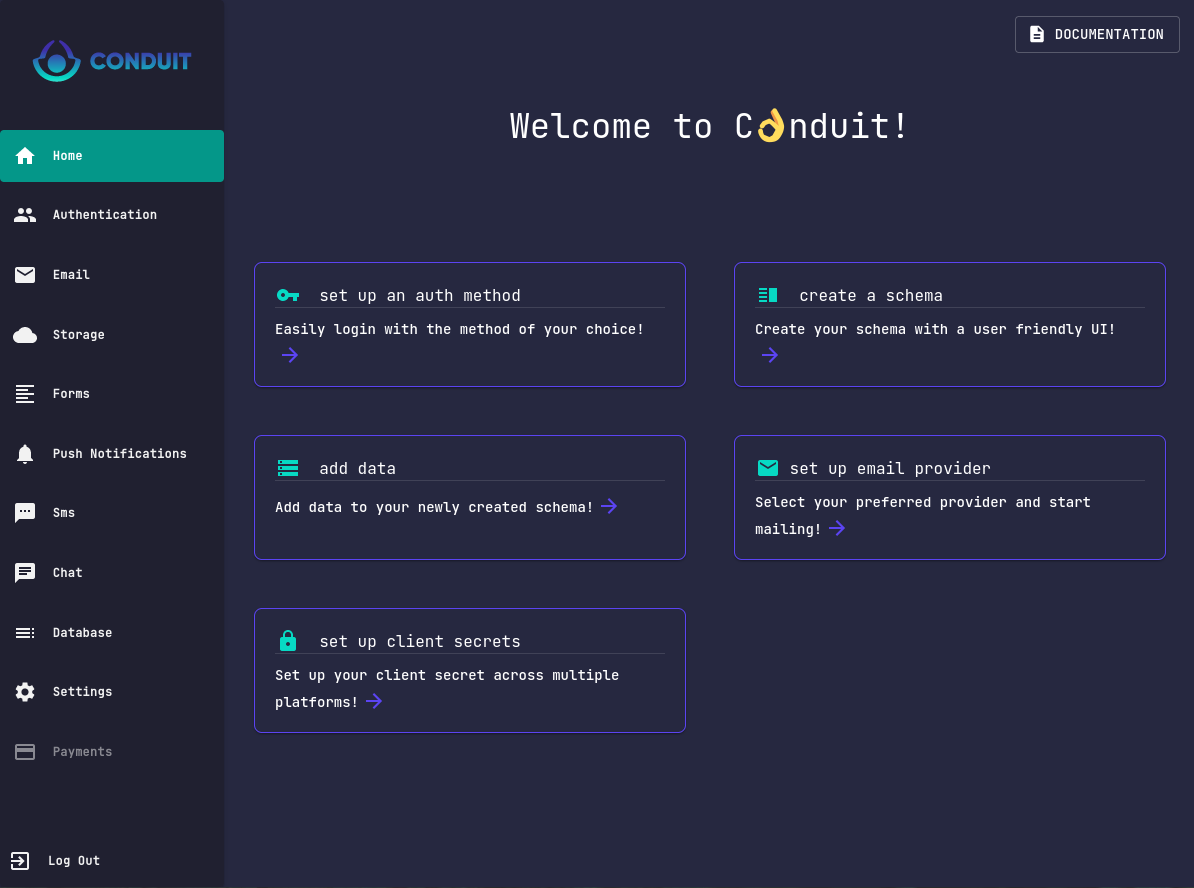This screenshot has height=888, width=1194.
Task: Open the Chat module
Action: point(112,573)
